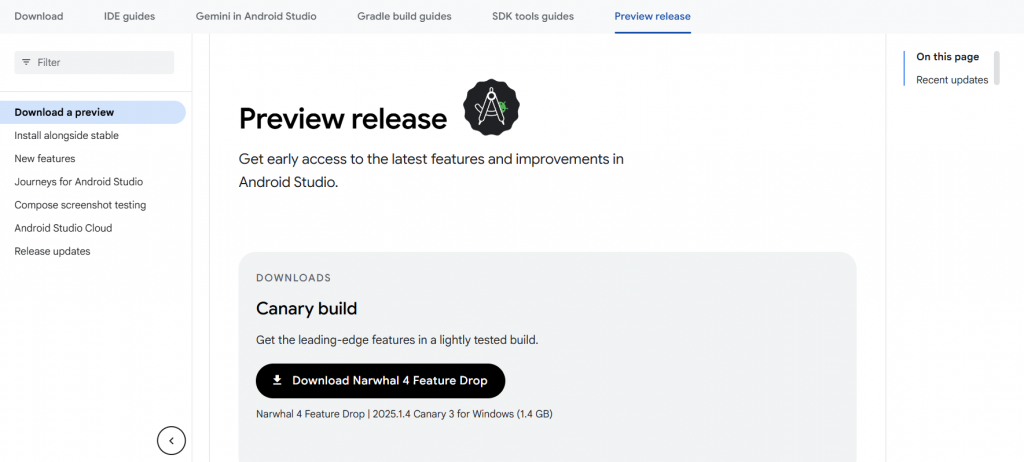Click the Canary build heading
Viewport: 1024px width, 462px height.
tap(306, 308)
